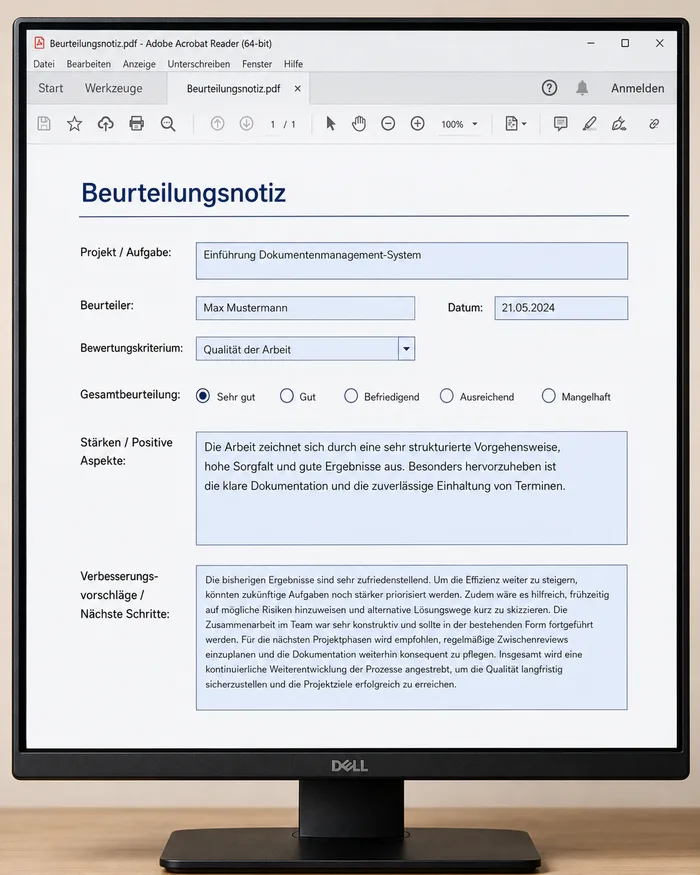700x875 pixels.
Task: Switch to the Werkzeuge tab
Action: click(x=113, y=88)
